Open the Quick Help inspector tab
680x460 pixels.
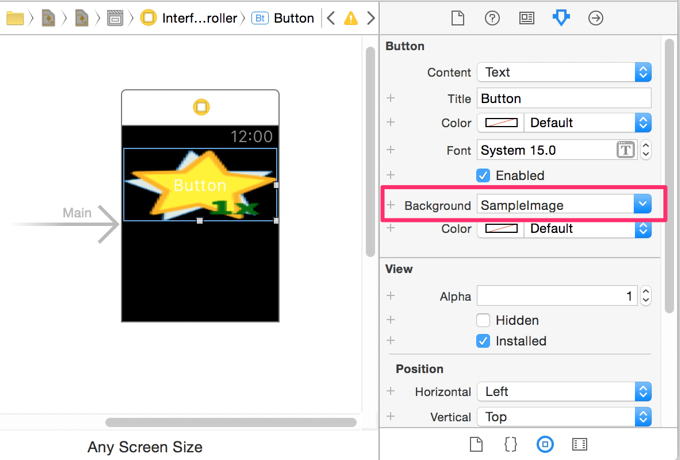coord(492,18)
